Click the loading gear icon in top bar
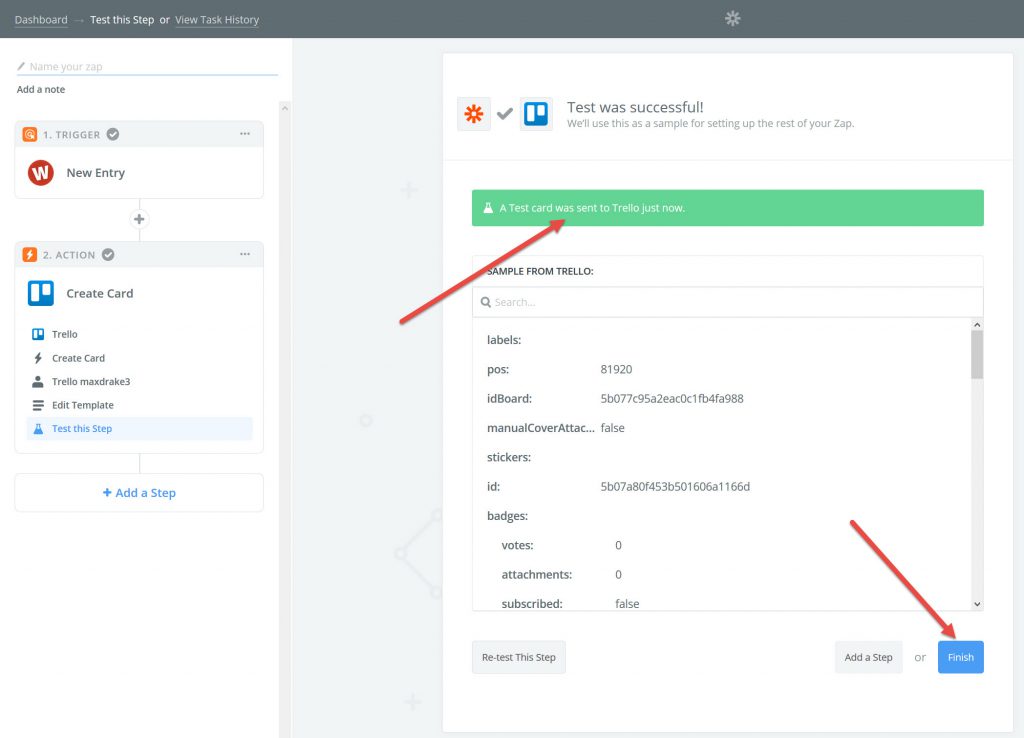Viewport: 1024px width, 738px height. point(733,18)
